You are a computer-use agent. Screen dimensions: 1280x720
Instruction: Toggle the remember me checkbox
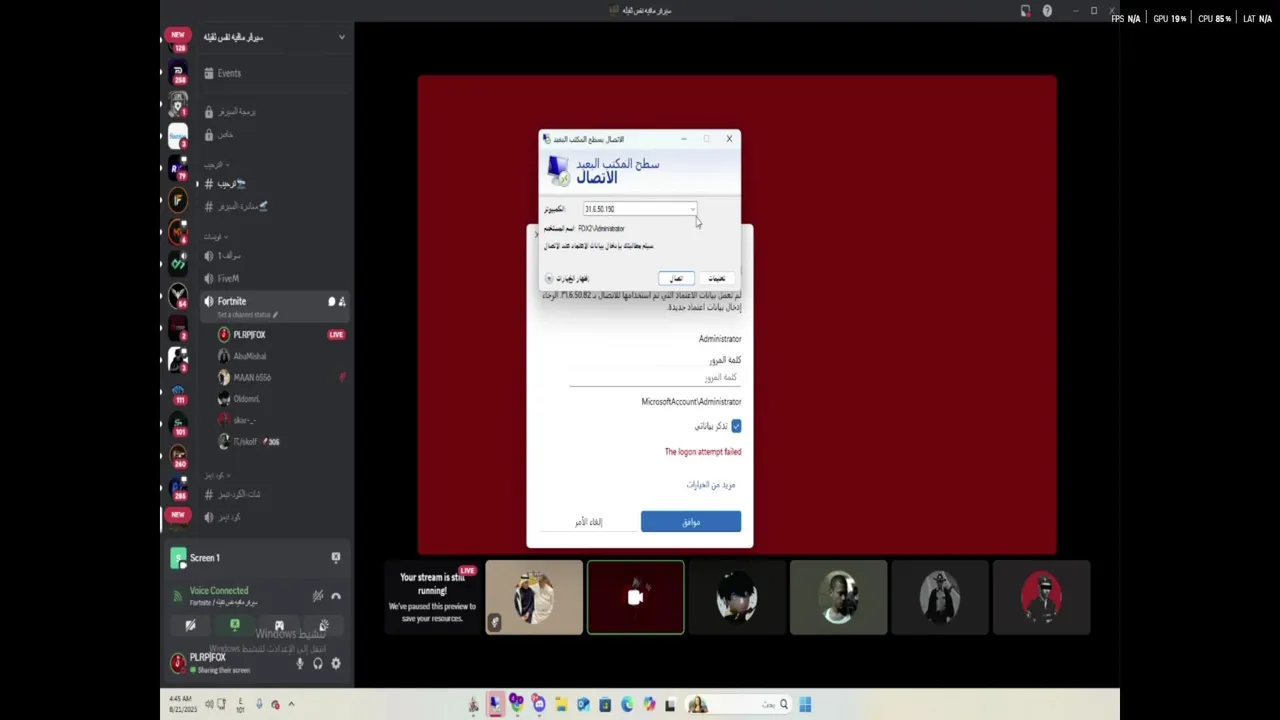pos(736,426)
